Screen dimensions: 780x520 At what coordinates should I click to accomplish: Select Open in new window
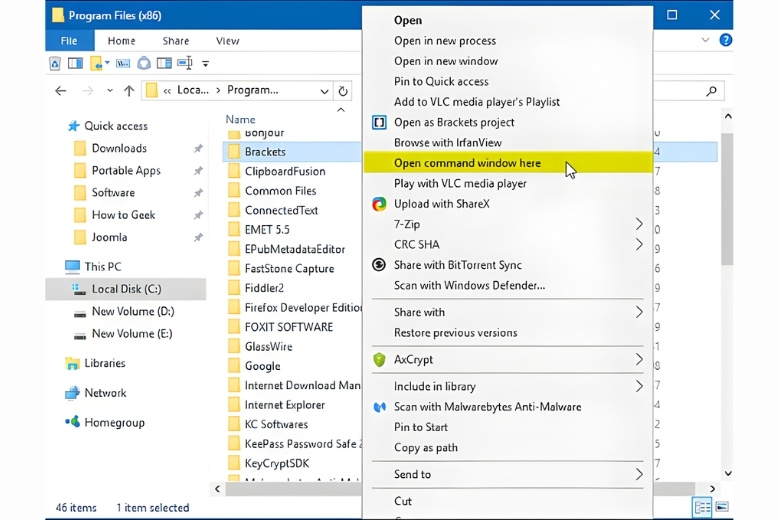[507, 61]
